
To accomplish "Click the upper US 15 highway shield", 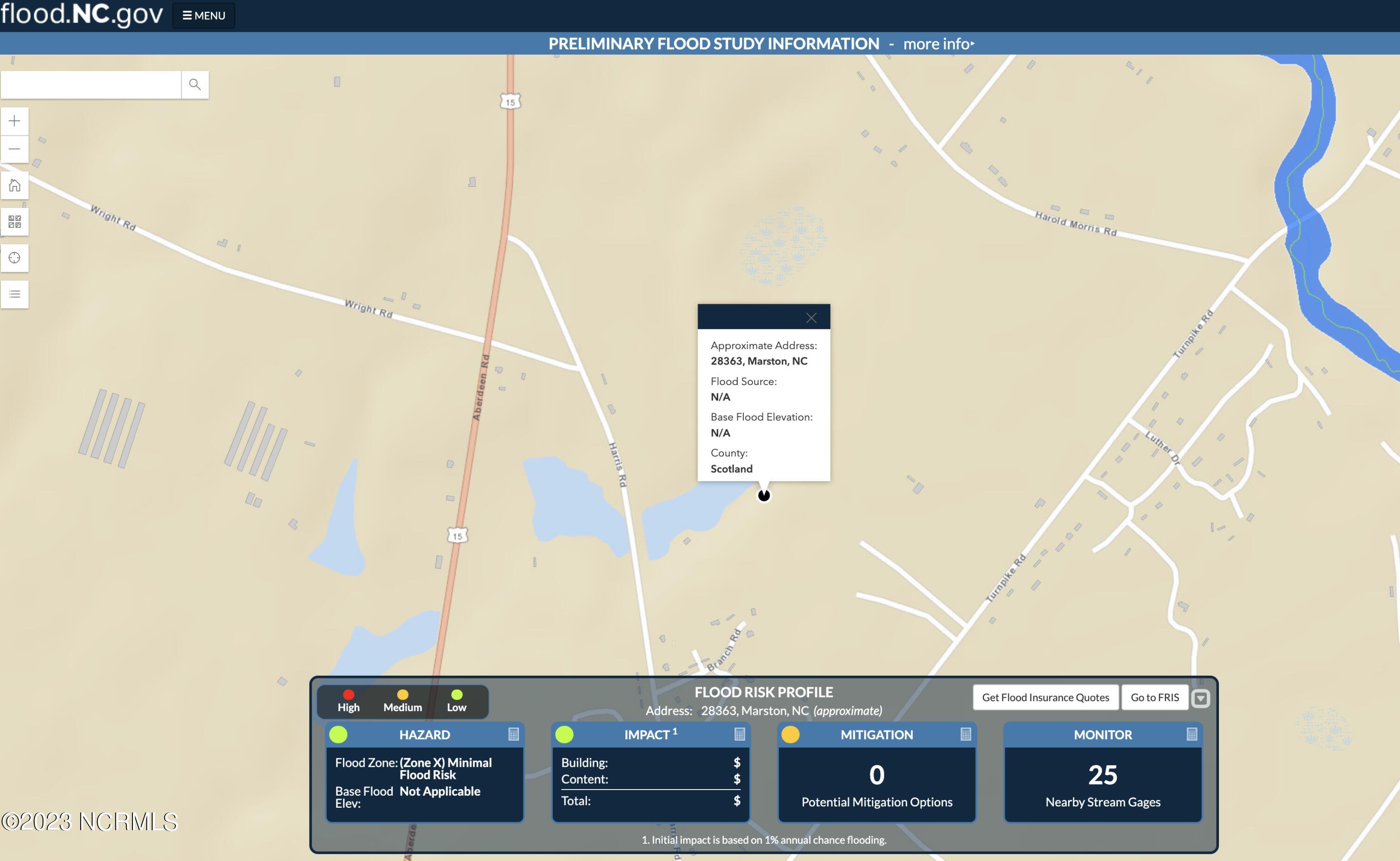I will pyautogui.click(x=510, y=102).
